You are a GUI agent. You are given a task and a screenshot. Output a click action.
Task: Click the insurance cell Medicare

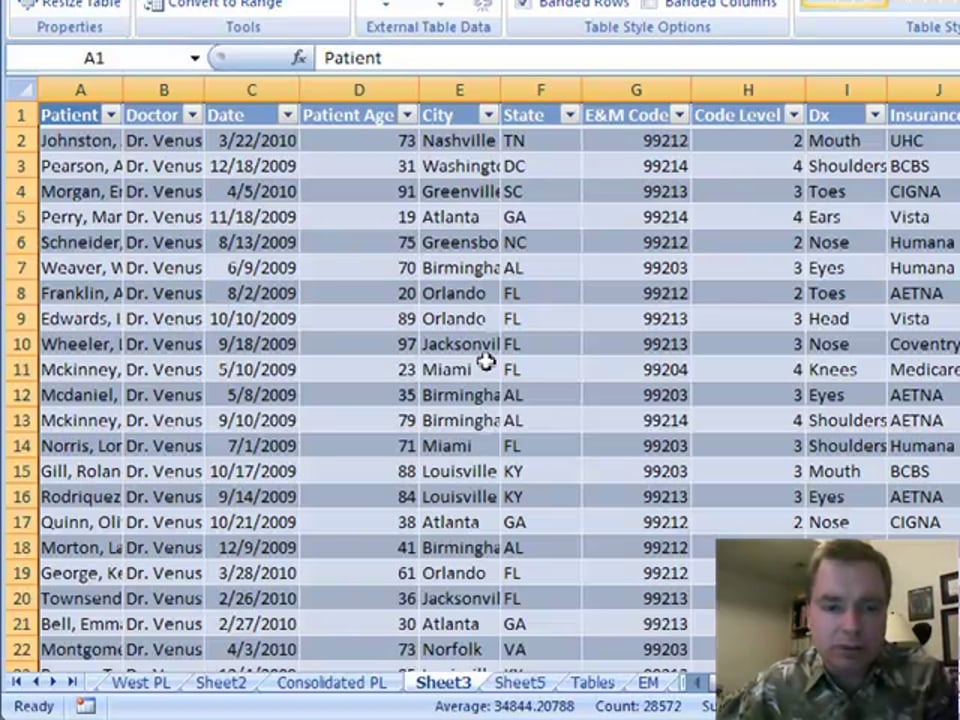click(923, 370)
